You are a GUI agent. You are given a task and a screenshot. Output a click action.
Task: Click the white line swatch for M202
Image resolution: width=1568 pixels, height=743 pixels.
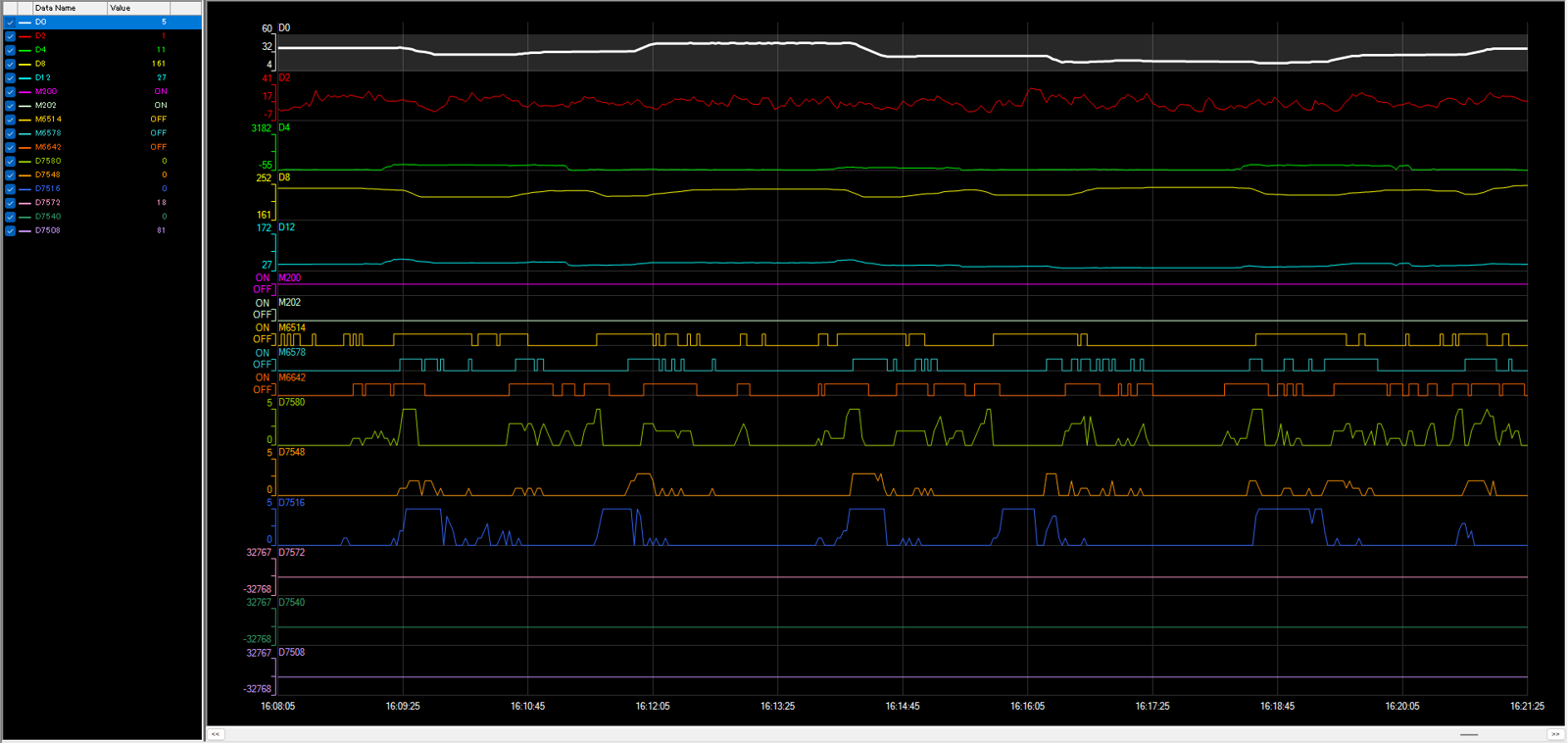point(24,105)
